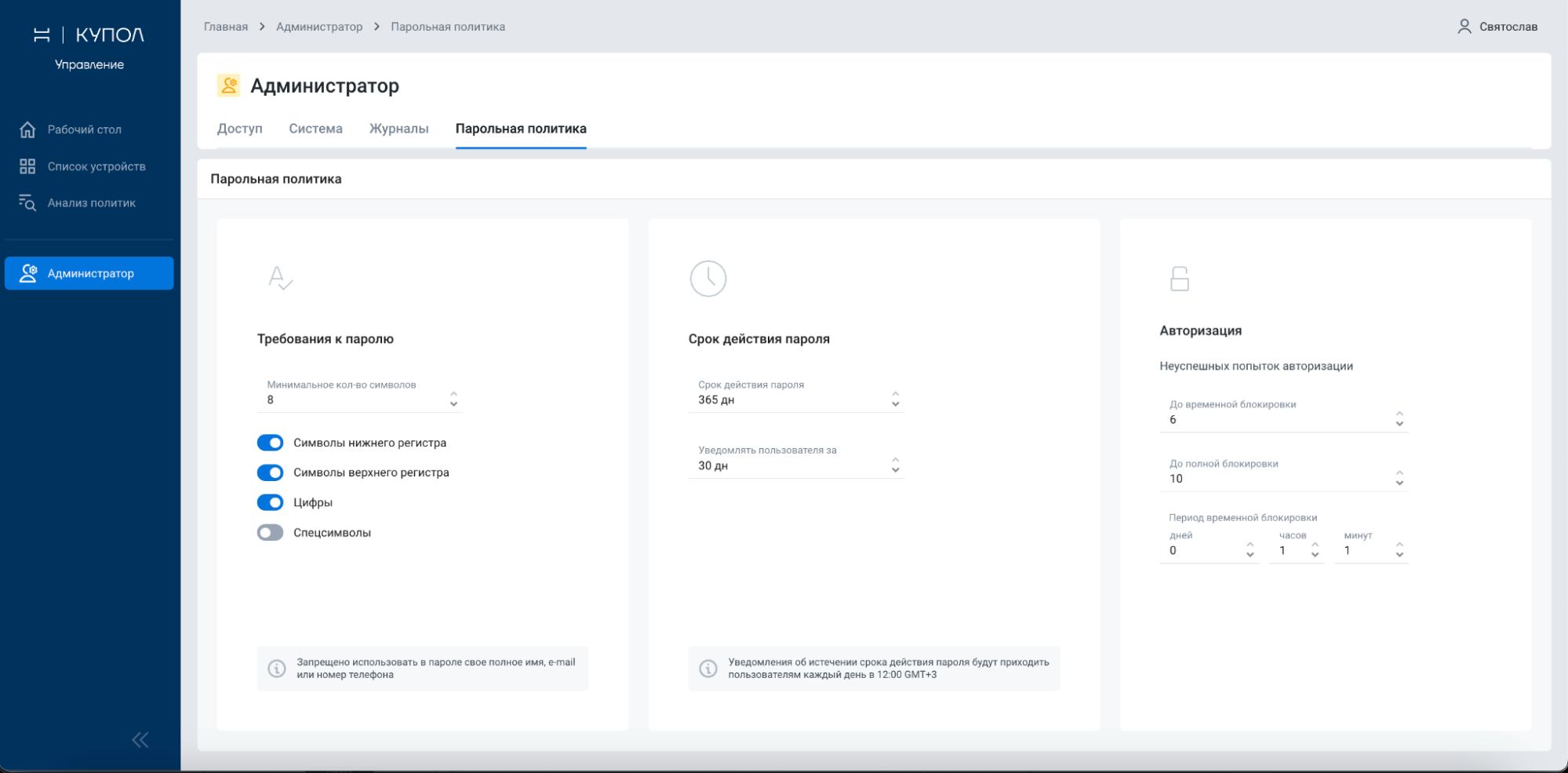Click the user profile icon near Святослав
This screenshot has width=1568, height=773.
[1464, 27]
